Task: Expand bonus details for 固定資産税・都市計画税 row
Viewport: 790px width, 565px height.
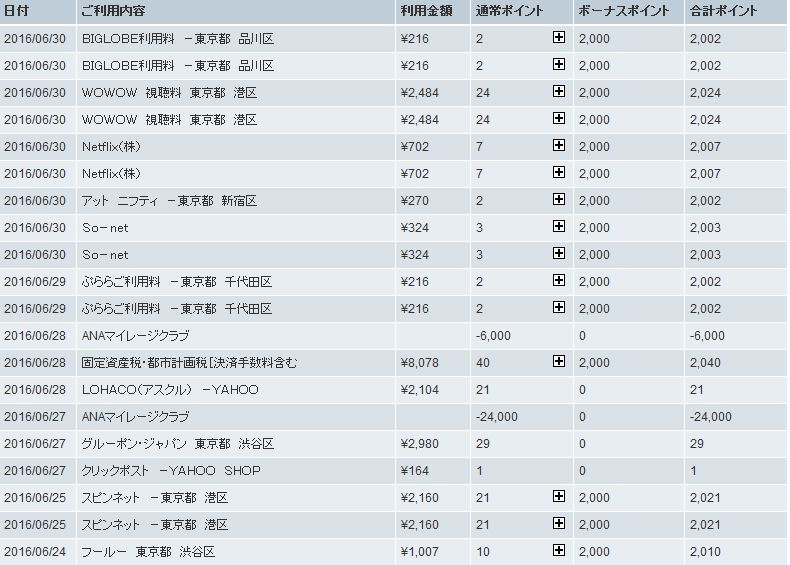Action: [x=558, y=361]
